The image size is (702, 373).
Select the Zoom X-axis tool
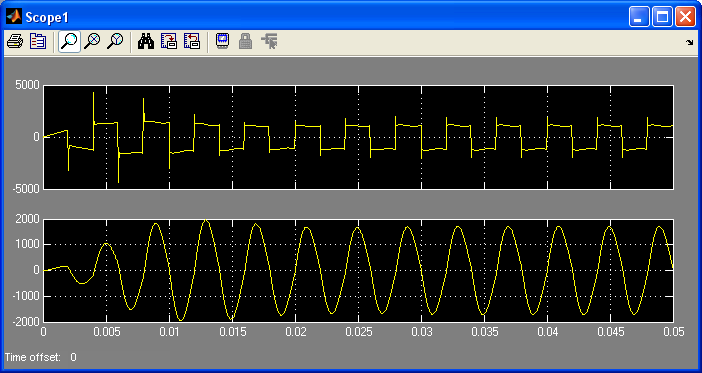pyautogui.click(x=93, y=42)
